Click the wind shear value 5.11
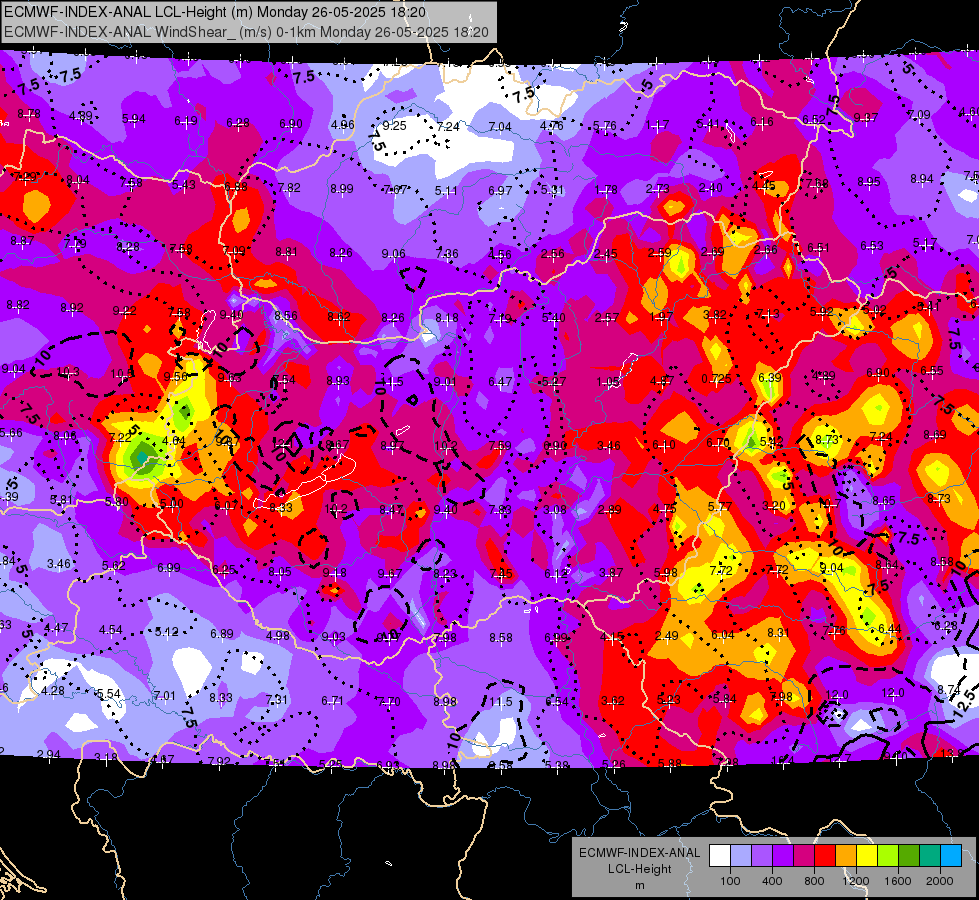Viewport: 979px width, 900px height. coord(446,190)
